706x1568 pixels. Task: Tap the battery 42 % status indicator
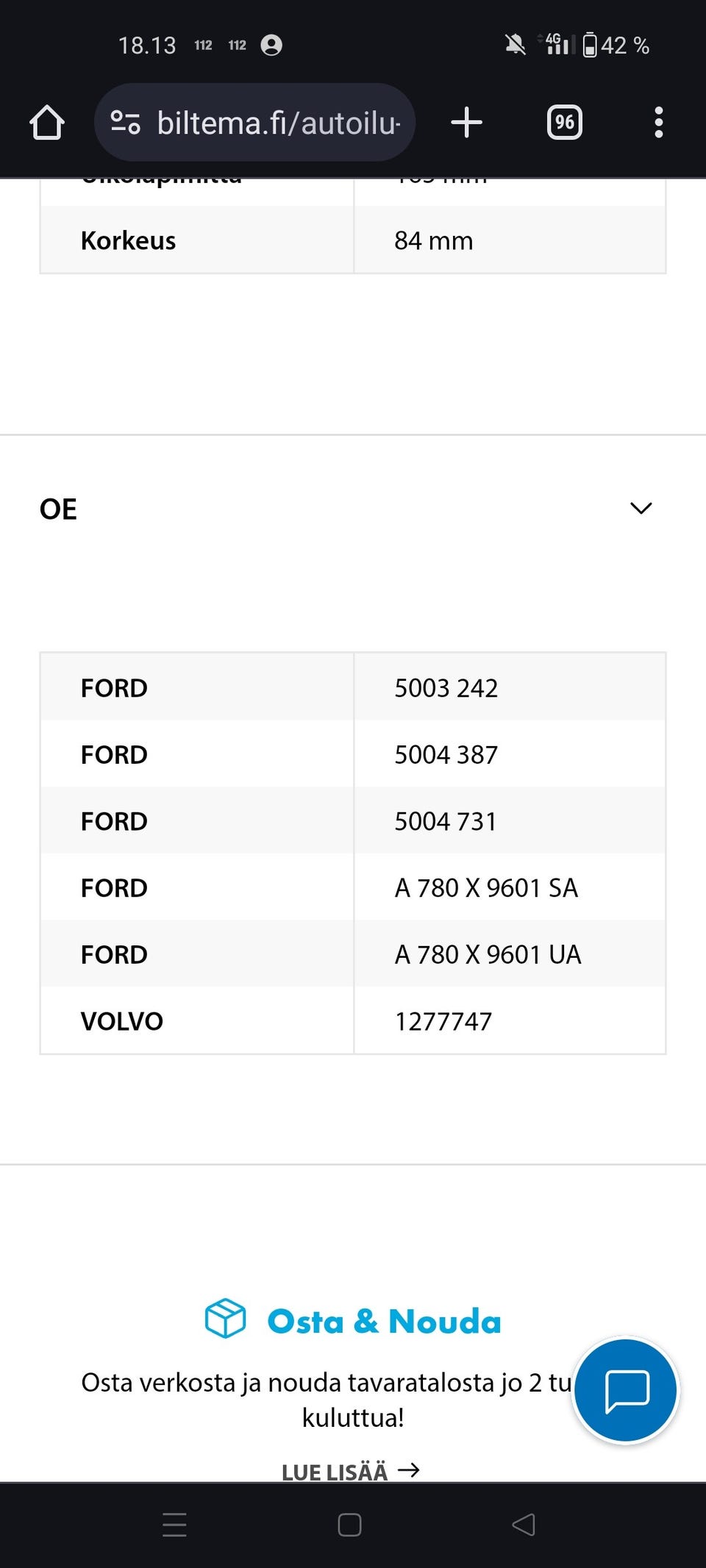click(x=616, y=46)
